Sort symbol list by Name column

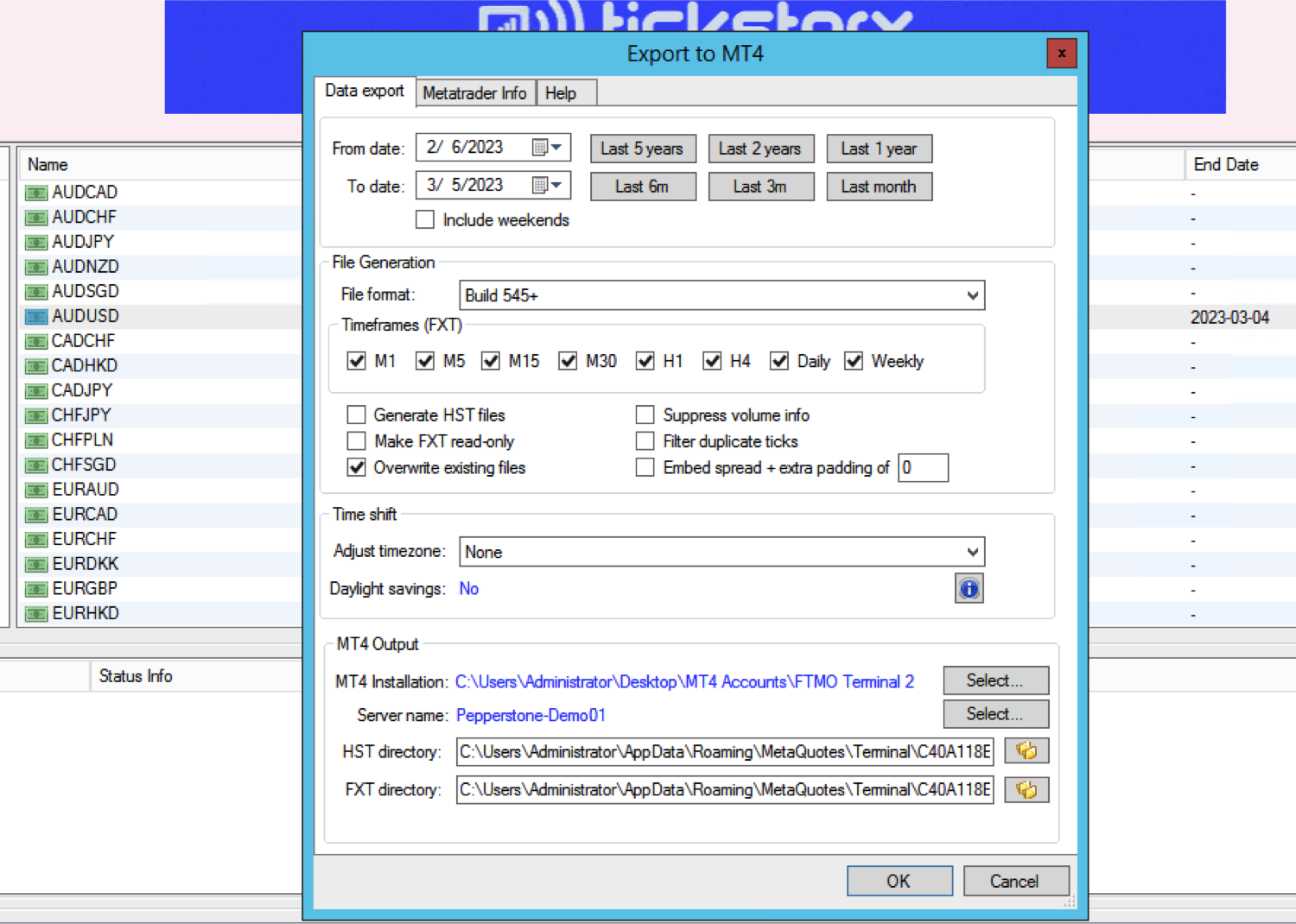pos(160,164)
